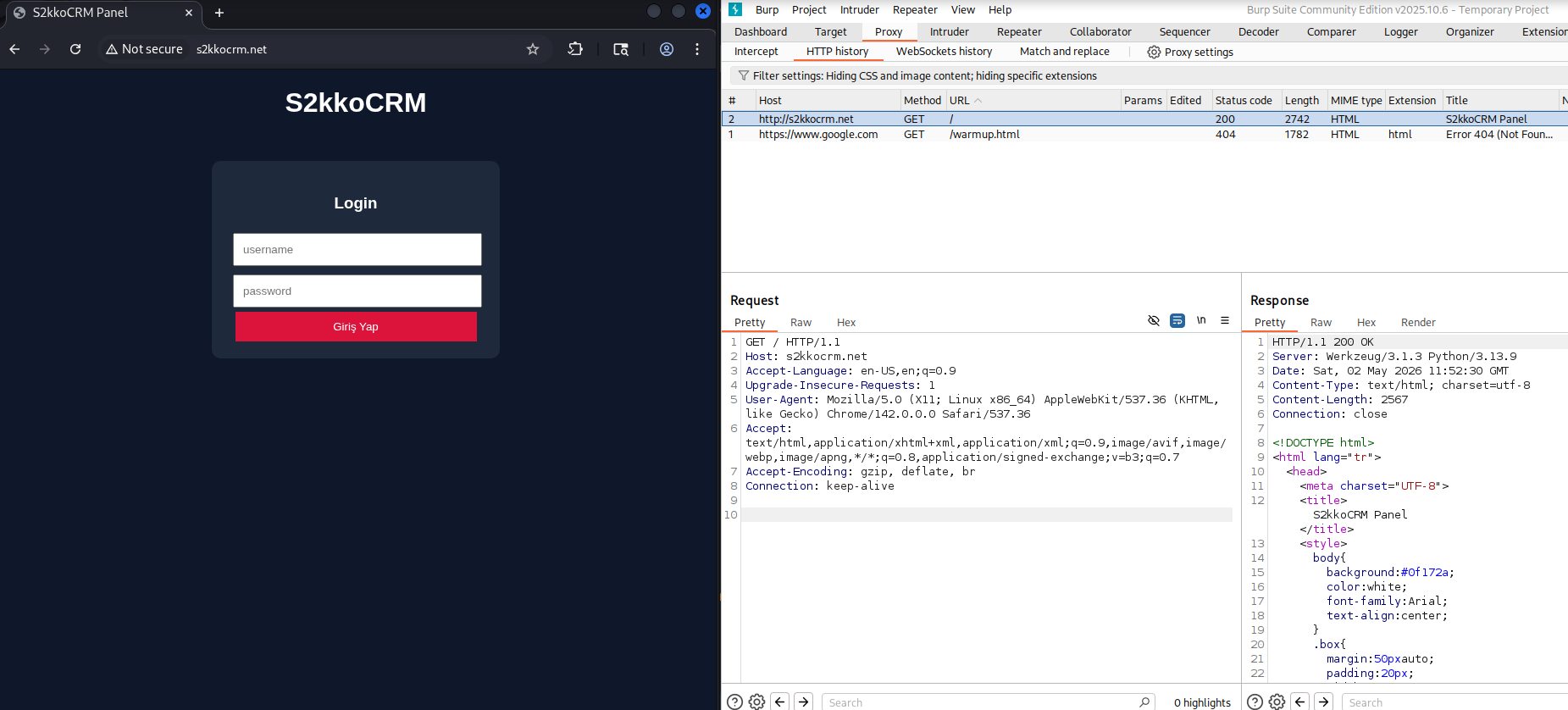Screen dimensions: 1568x710
Task: Open the Burp menu
Action: [x=767, y=10]
